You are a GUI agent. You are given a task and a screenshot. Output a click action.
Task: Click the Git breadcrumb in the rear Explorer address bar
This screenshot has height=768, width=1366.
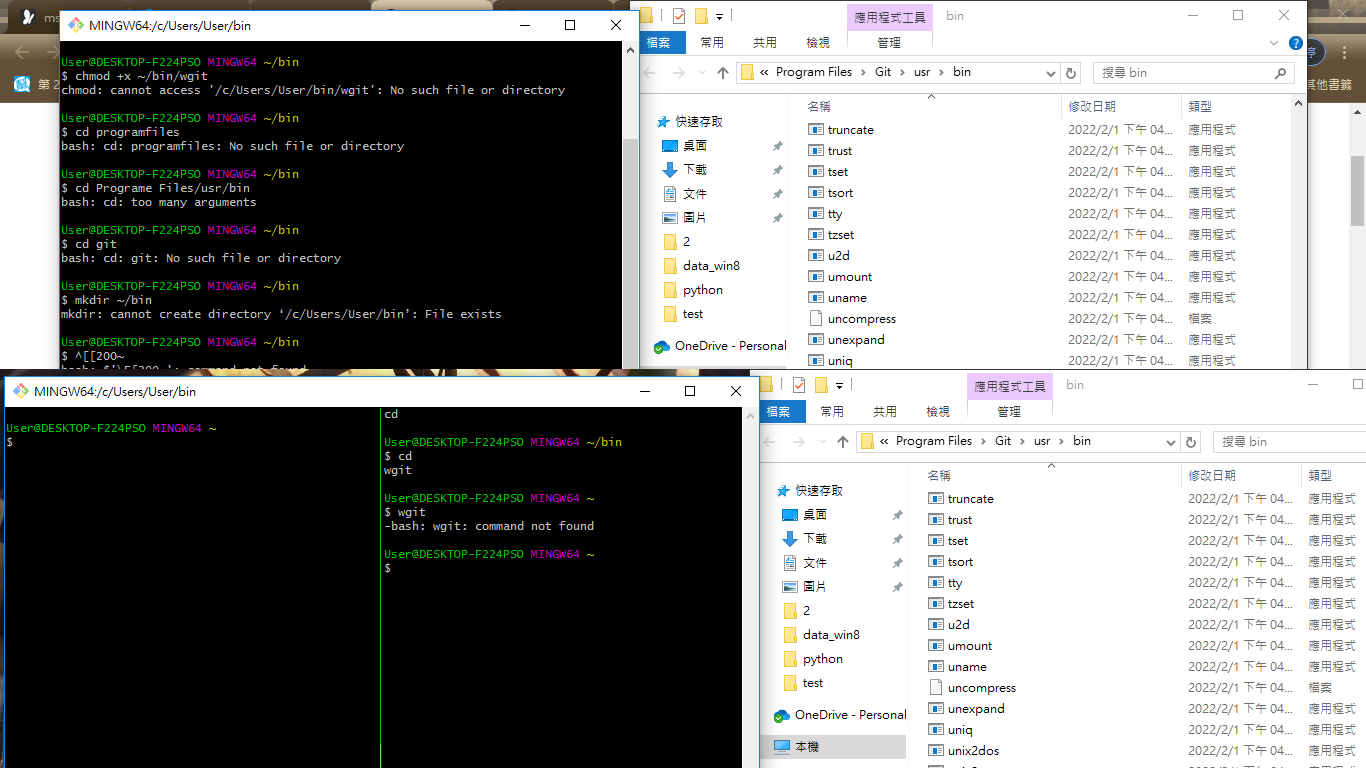(x=883, y=72)
